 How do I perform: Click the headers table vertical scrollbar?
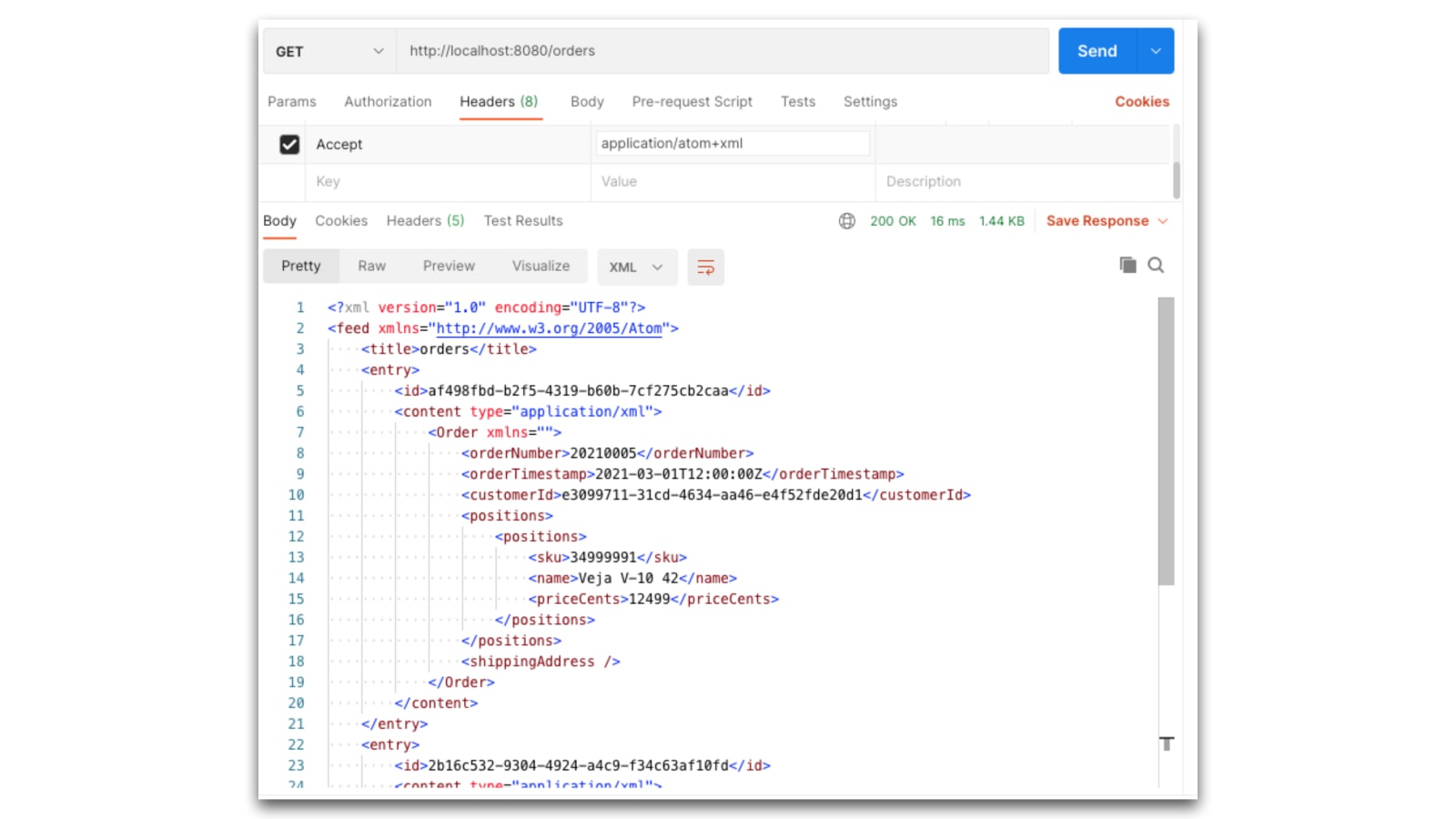(x=1177, y=179)
